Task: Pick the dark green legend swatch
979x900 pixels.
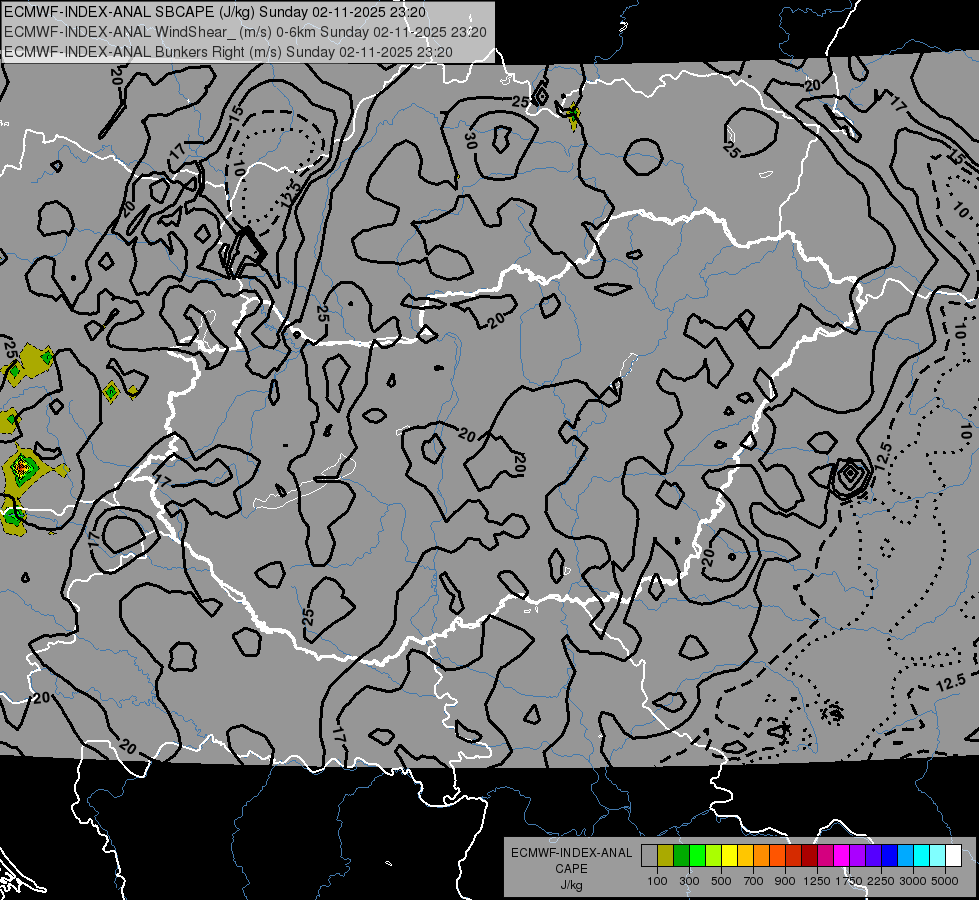Action: (x=681, y=856)
